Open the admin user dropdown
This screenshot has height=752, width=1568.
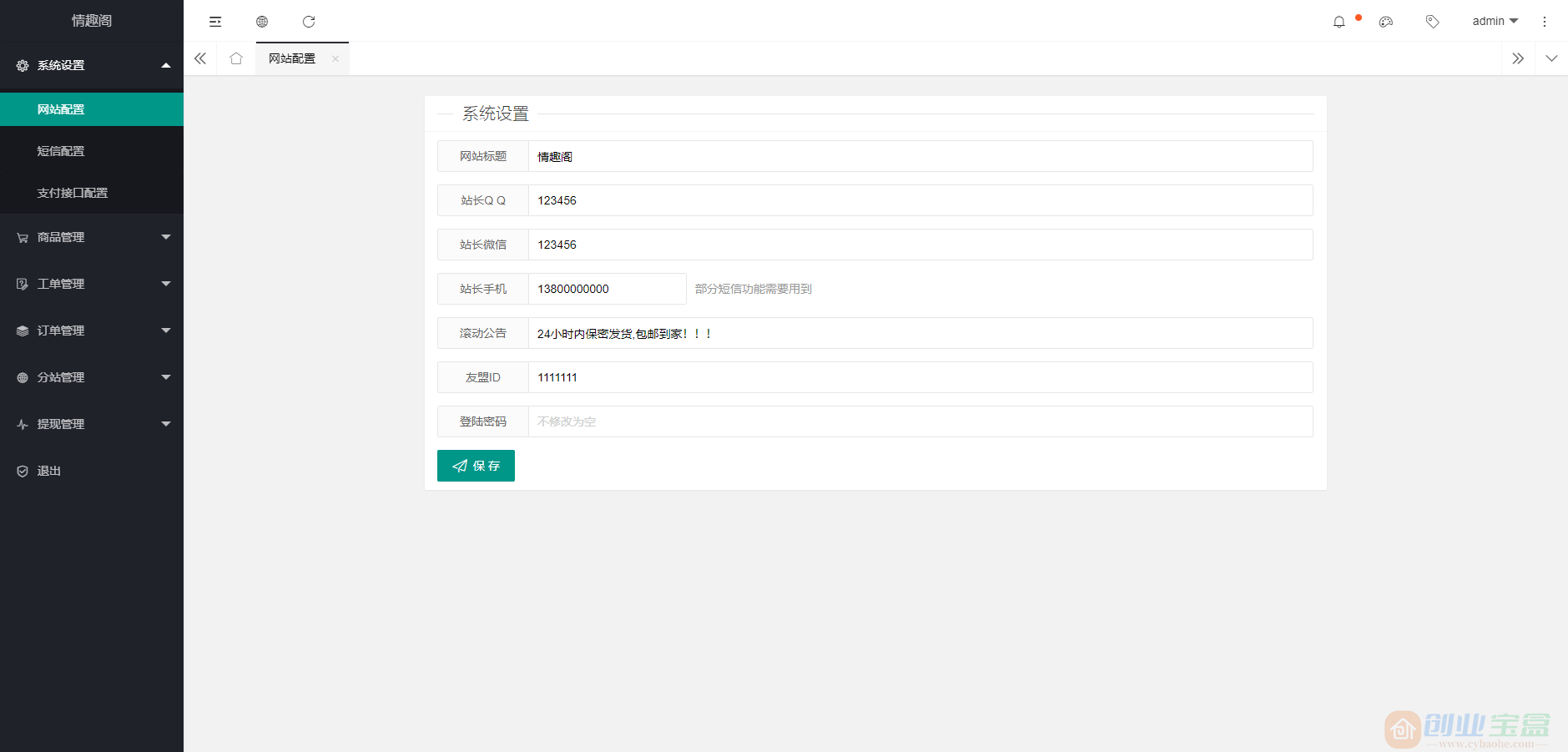(x=1495, y=21)
